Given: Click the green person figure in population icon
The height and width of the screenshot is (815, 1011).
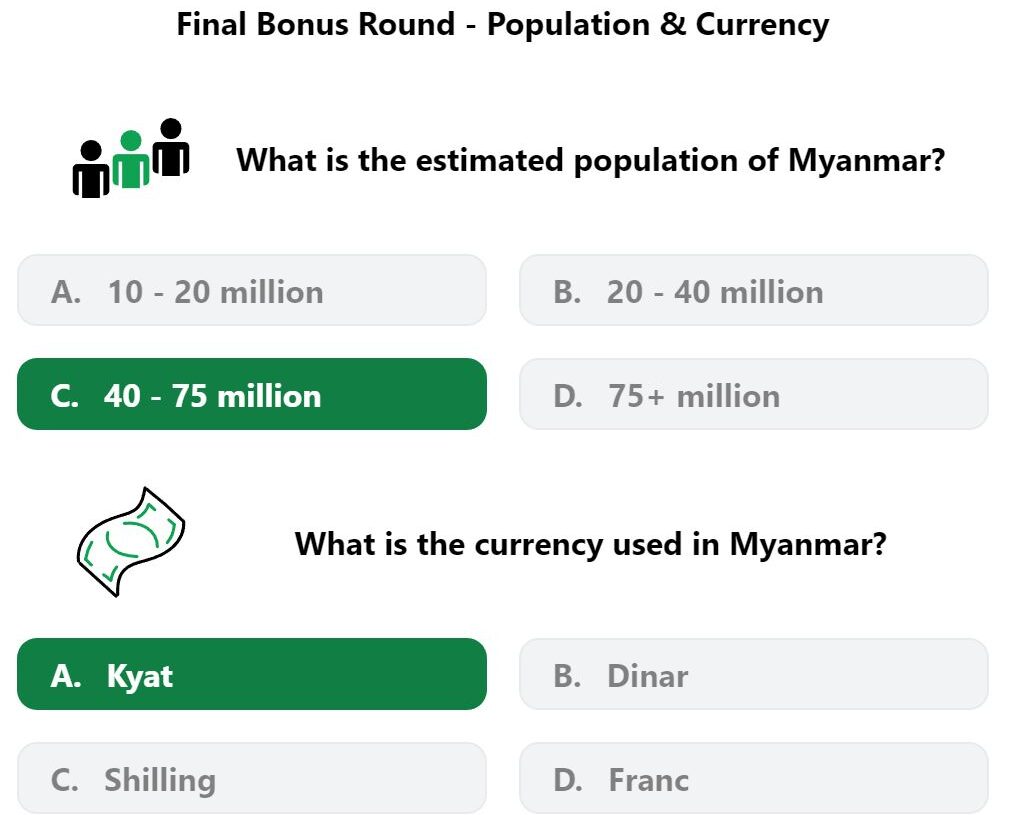Looking at the screenshot, I should tap(131, 159).
